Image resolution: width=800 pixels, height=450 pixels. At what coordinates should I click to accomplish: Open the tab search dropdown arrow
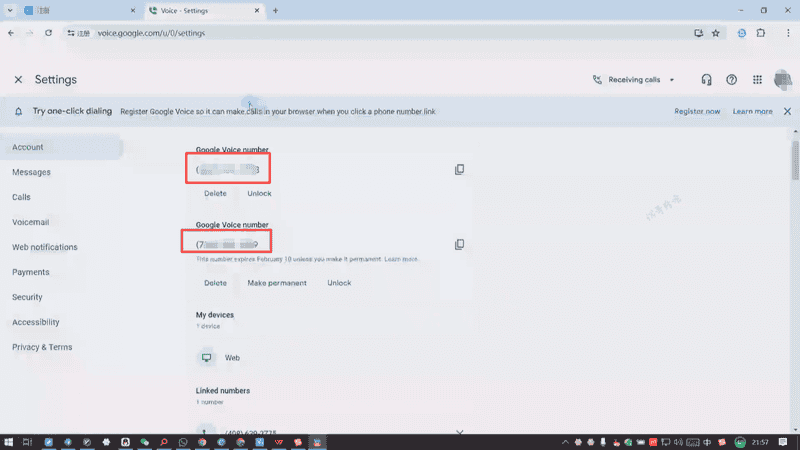click(x=10, y=10)
